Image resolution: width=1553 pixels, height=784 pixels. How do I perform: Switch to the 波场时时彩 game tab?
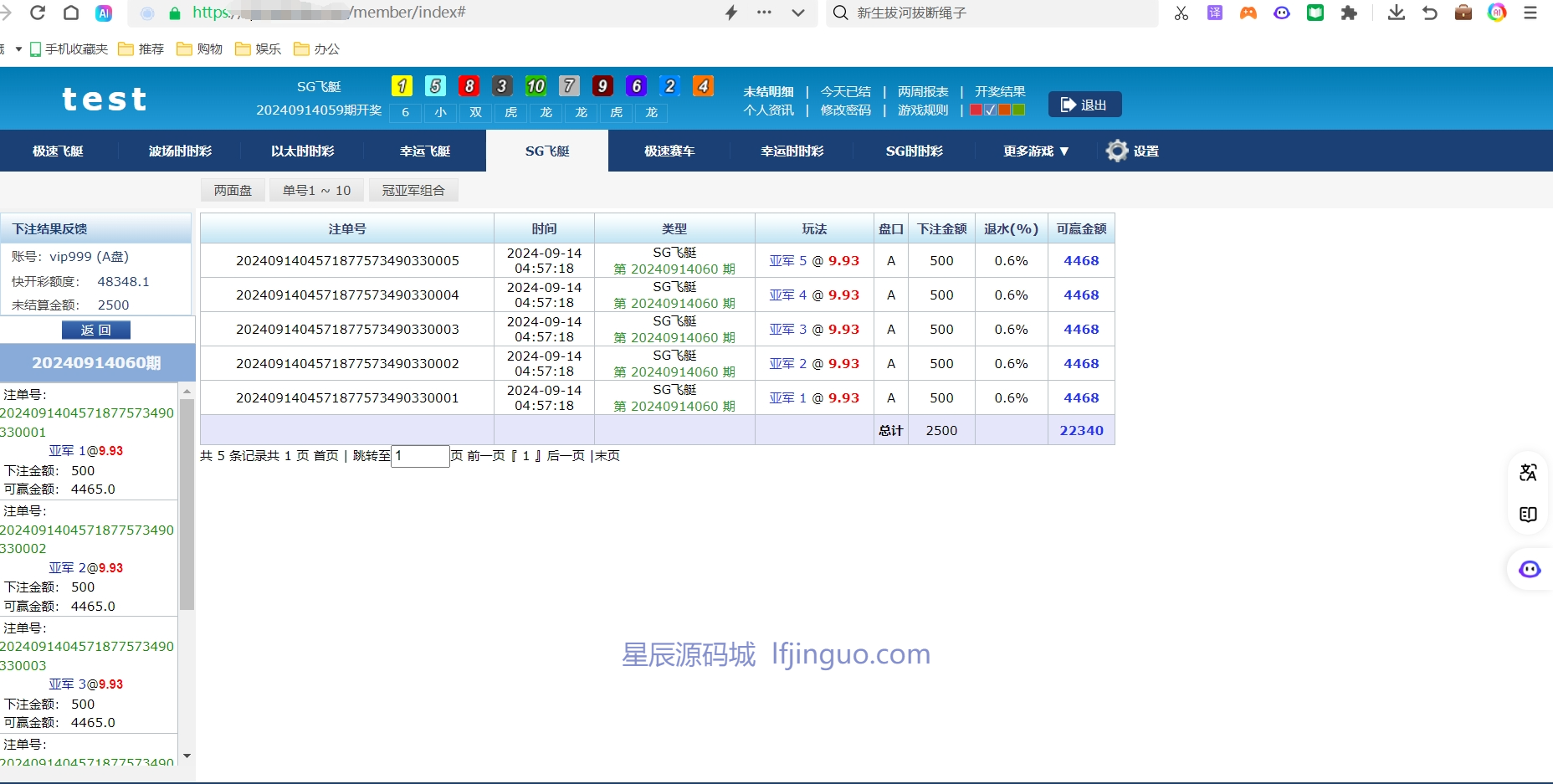(180, 151)
